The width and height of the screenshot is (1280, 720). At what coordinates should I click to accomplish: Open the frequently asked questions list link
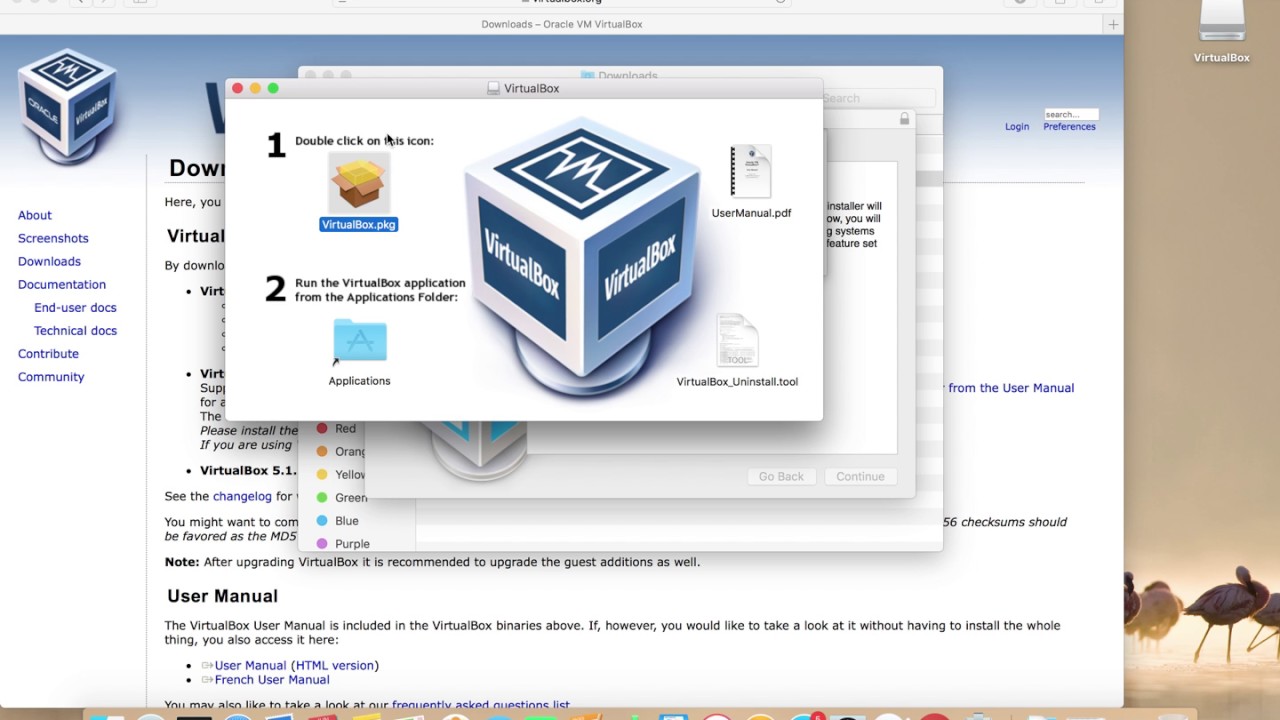coord(481,705)
